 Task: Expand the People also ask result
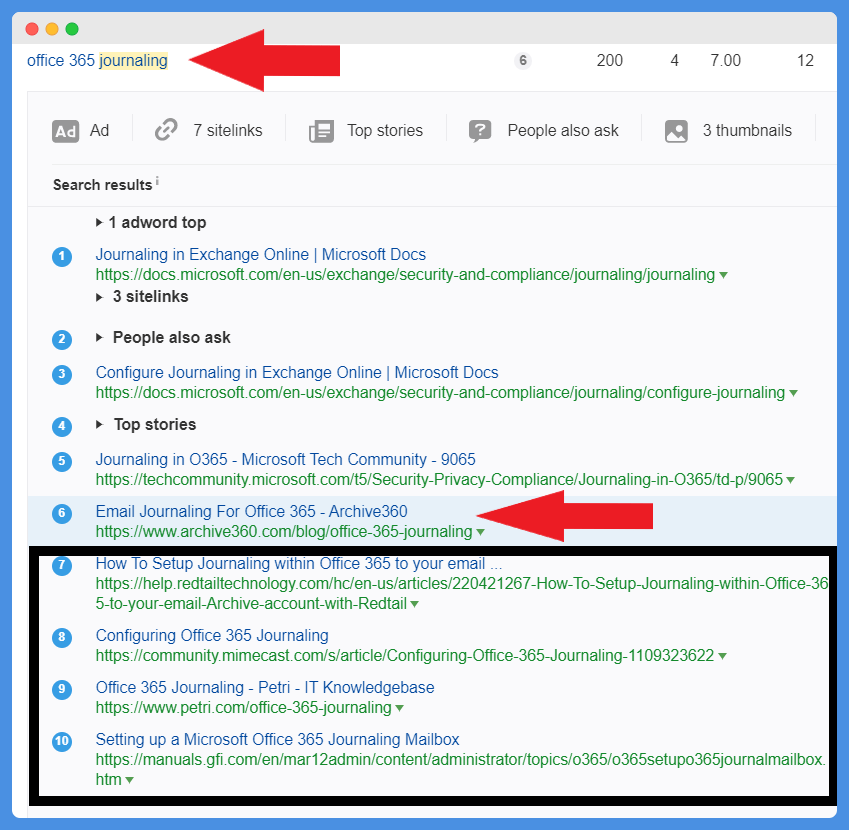click(x=164, y=337)
